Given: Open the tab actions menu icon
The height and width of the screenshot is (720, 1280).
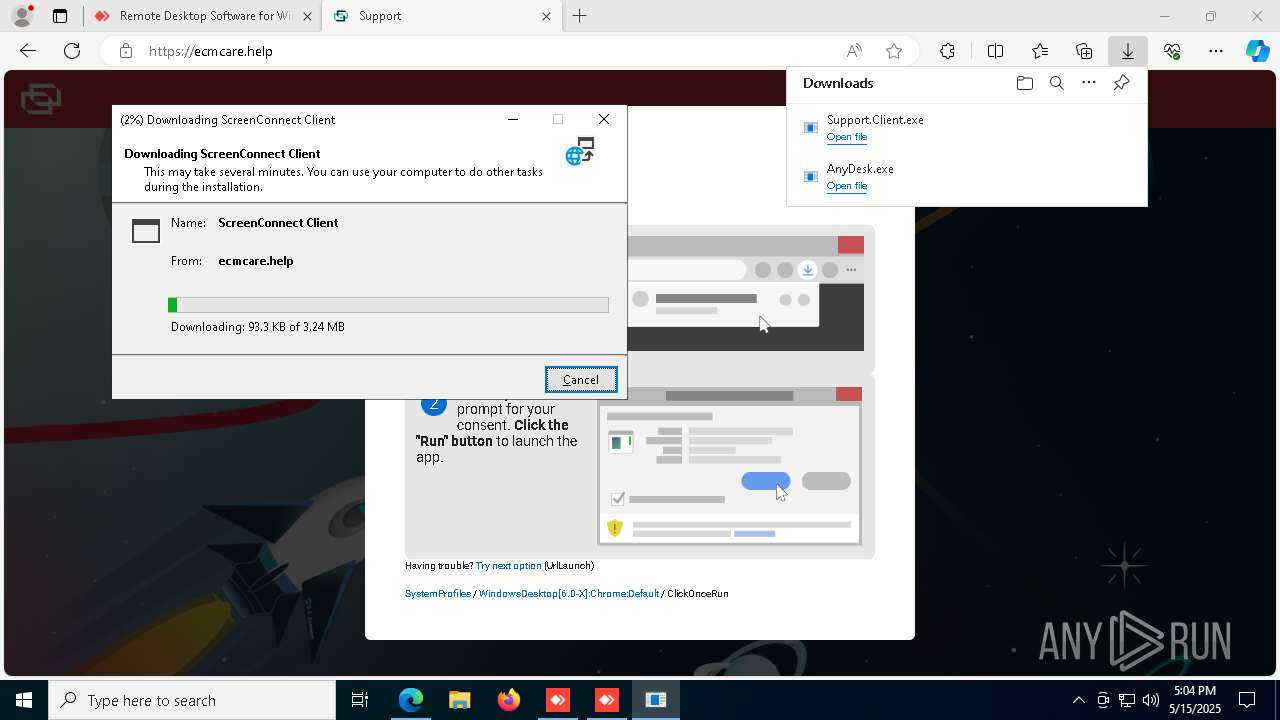Looking at the screenshot, I should pyautogui.click(x=60, y=16).
